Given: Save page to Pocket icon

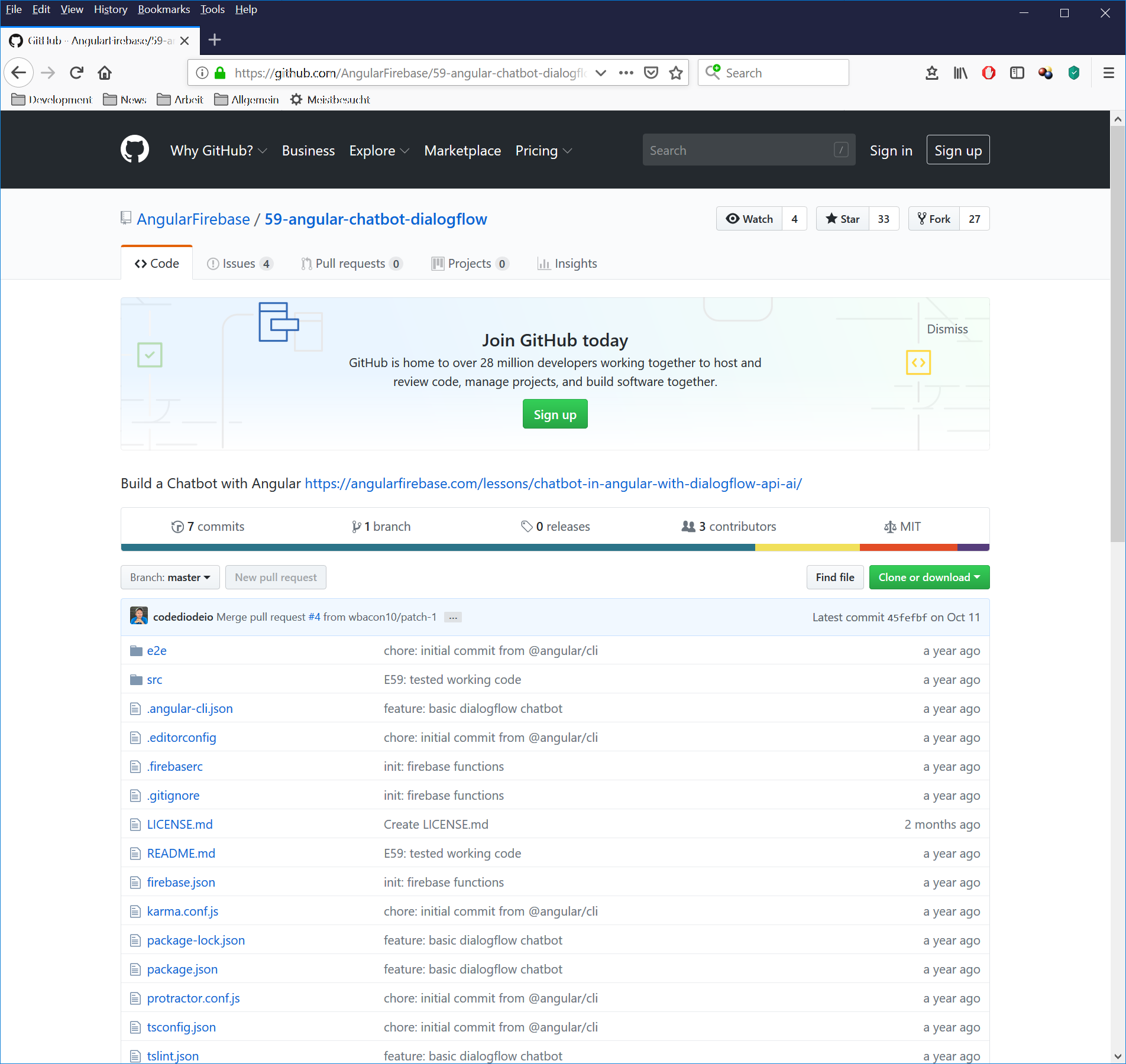Looking at the screenshot, I should tap(651, 73).
